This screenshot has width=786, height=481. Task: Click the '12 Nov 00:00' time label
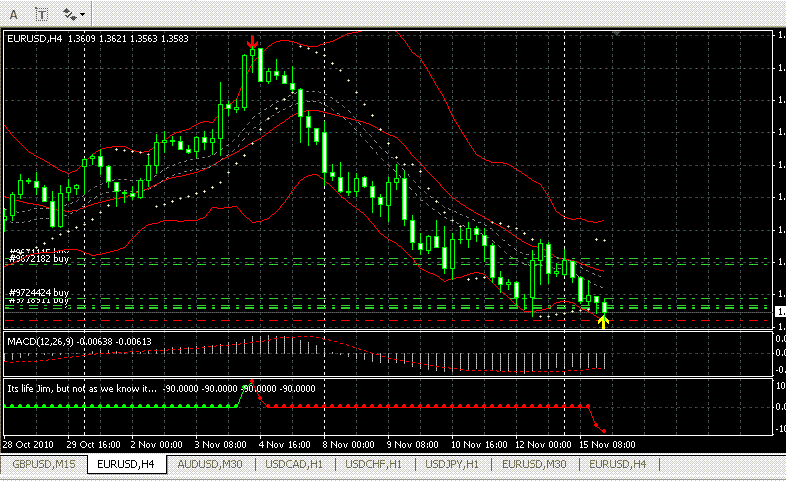pos(543,444)
